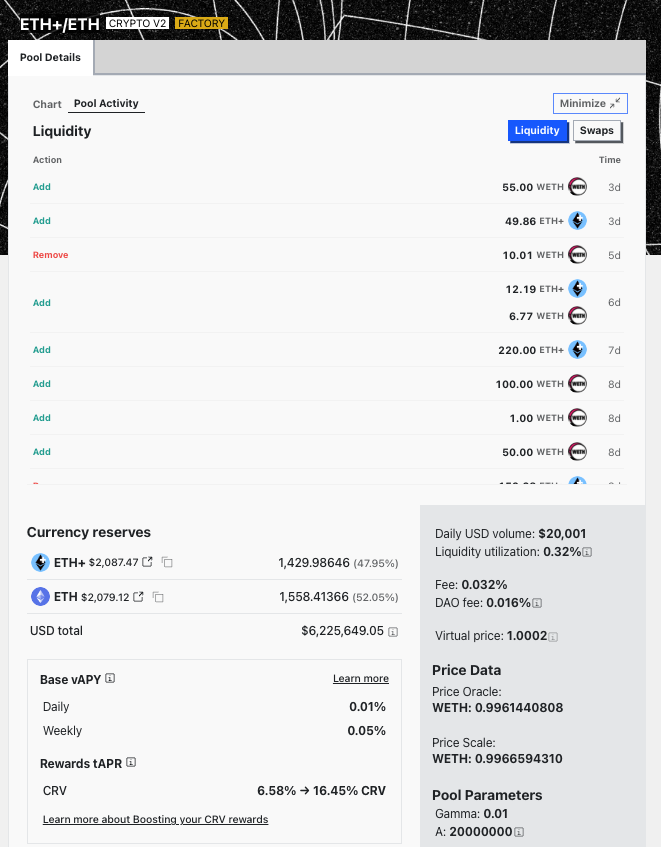Select the Daily 0.01% vAPY value

367,707
